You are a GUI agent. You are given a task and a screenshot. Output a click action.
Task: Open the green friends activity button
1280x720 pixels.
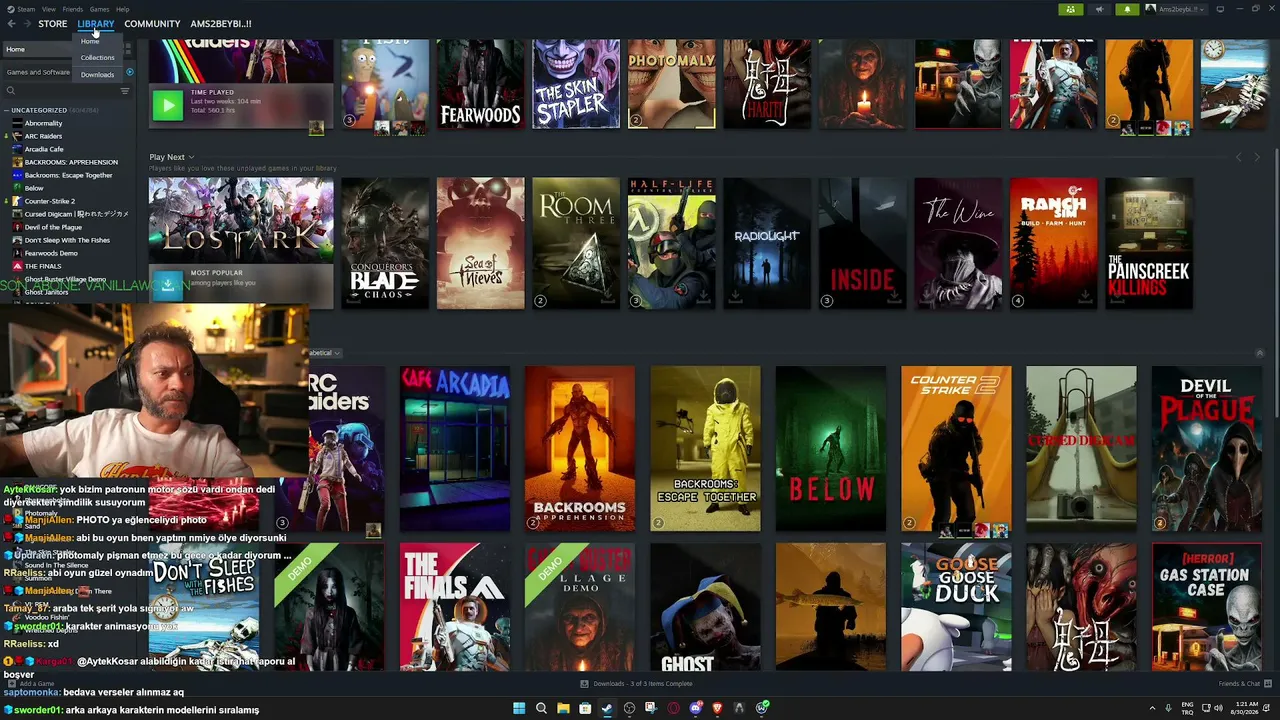coord(1070,9)
